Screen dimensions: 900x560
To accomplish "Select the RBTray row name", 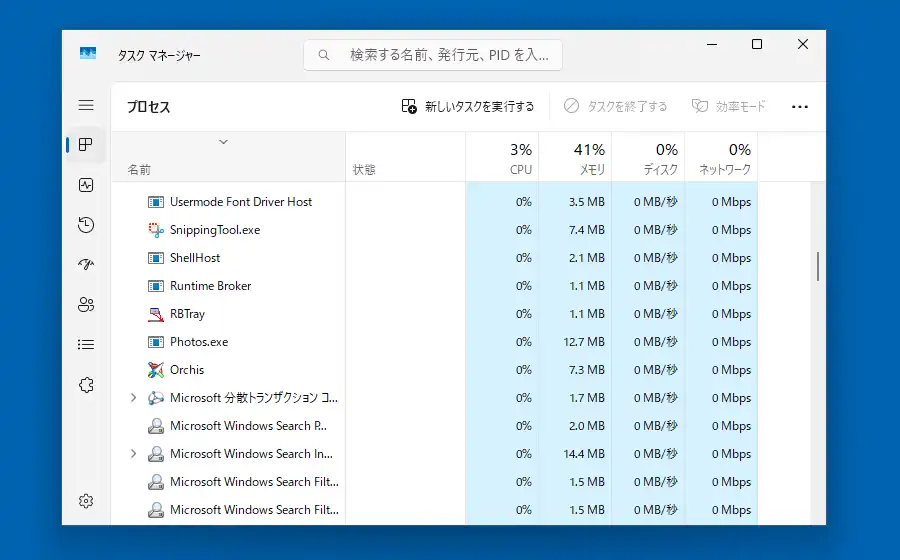I will coord(187,314).
